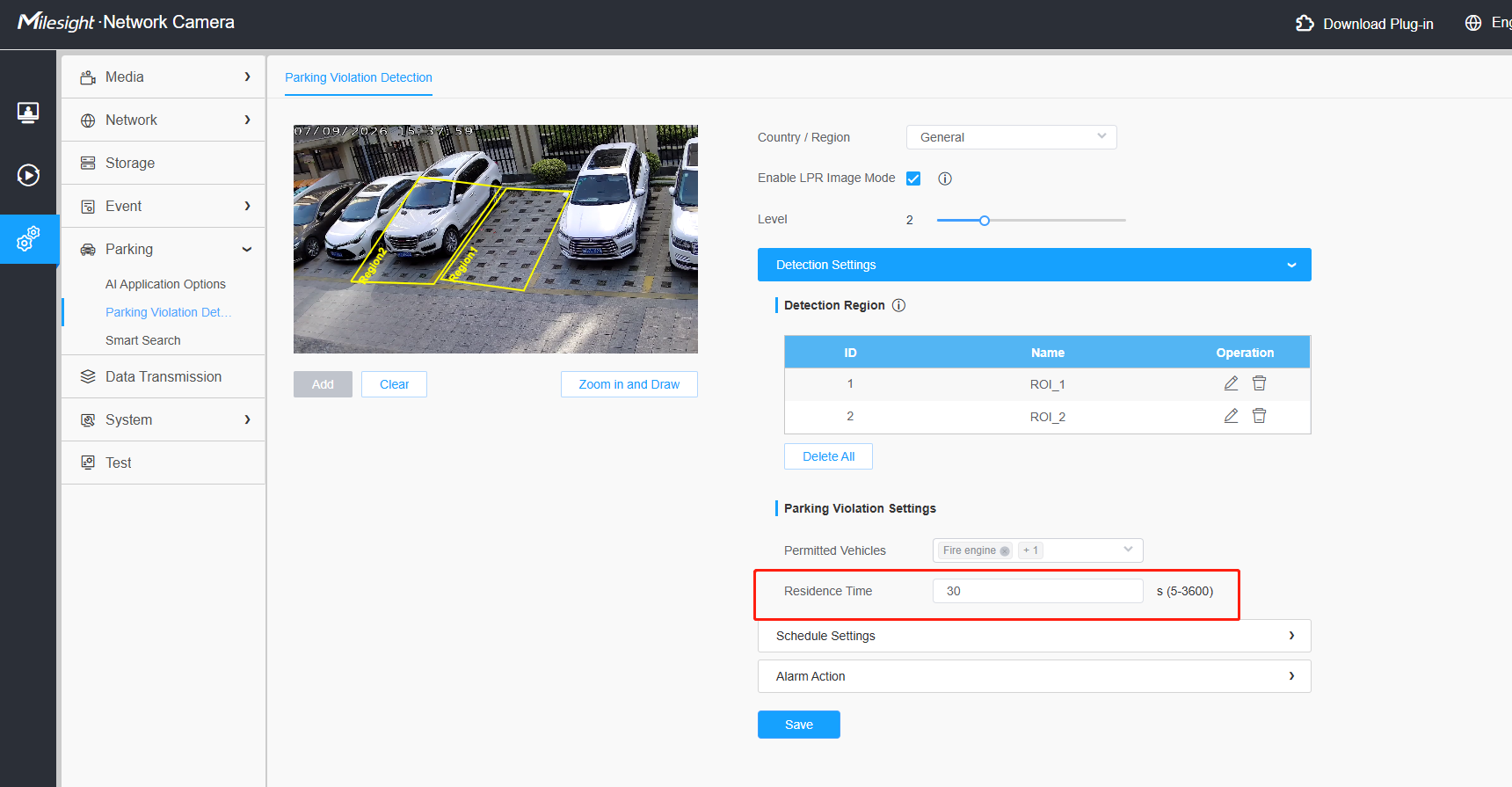Screen dimensions: 1512x787
Task: Remove Fire engine tag from Permitted Vehicles
Action: point(1005,551)
